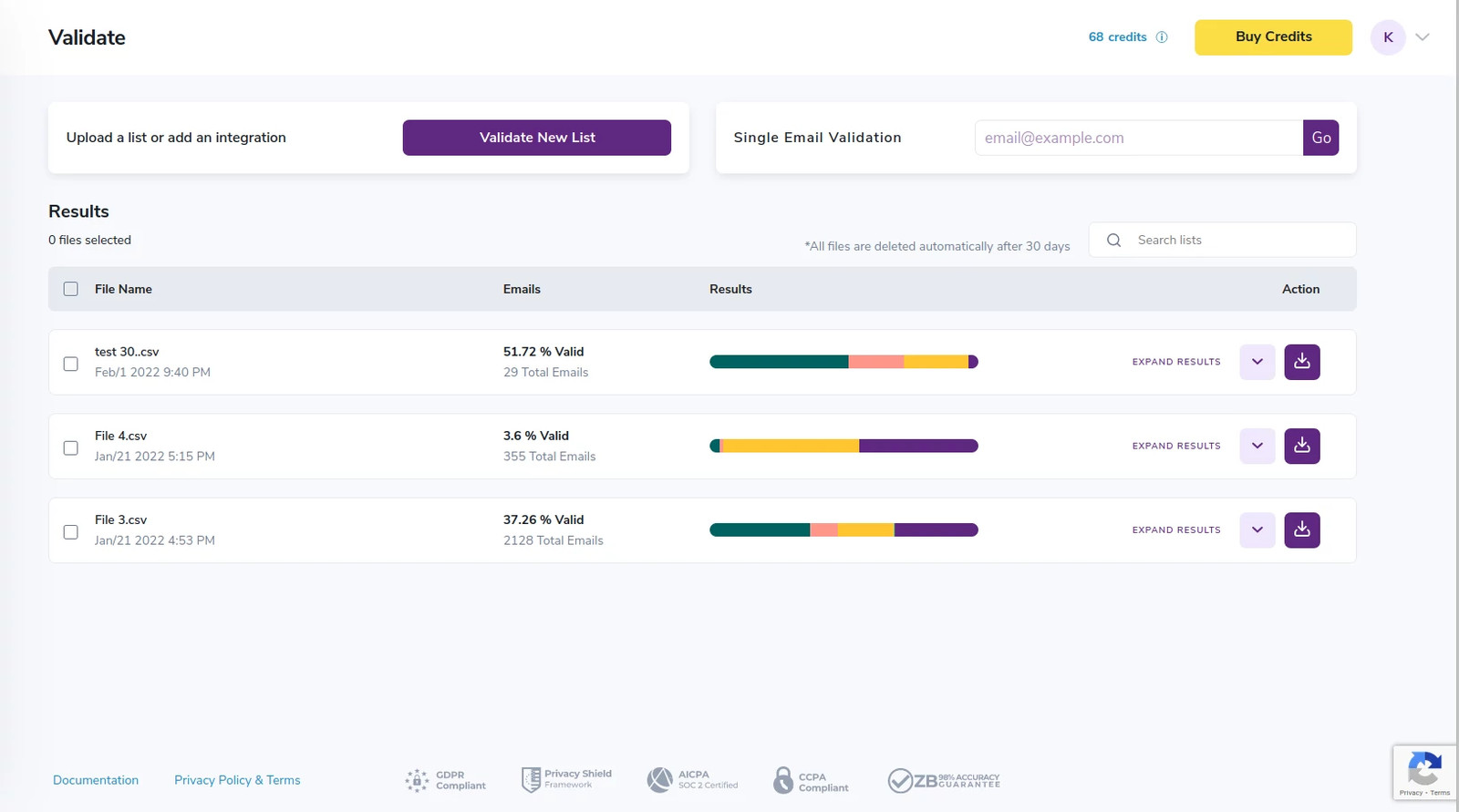Image resolution: width=1459 pixels, height=812 pixels.
Task: Click the ZB 98% accuracy guarantee badge
Action: tap(944, 780)
